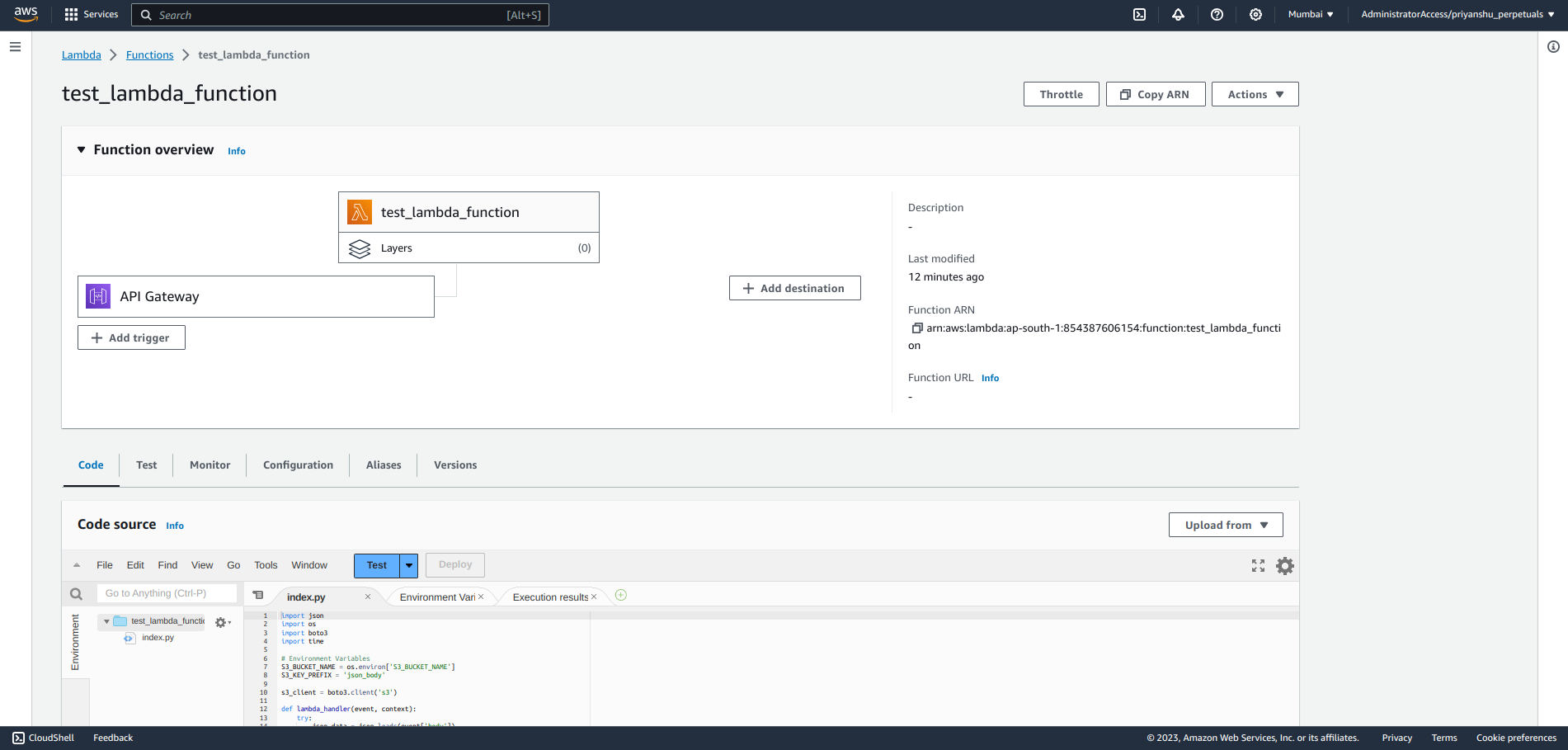This screenshot has height=750, width=1568.
Task: Toggle fullscreen editor icon
Action: (x=1258, y=565)
